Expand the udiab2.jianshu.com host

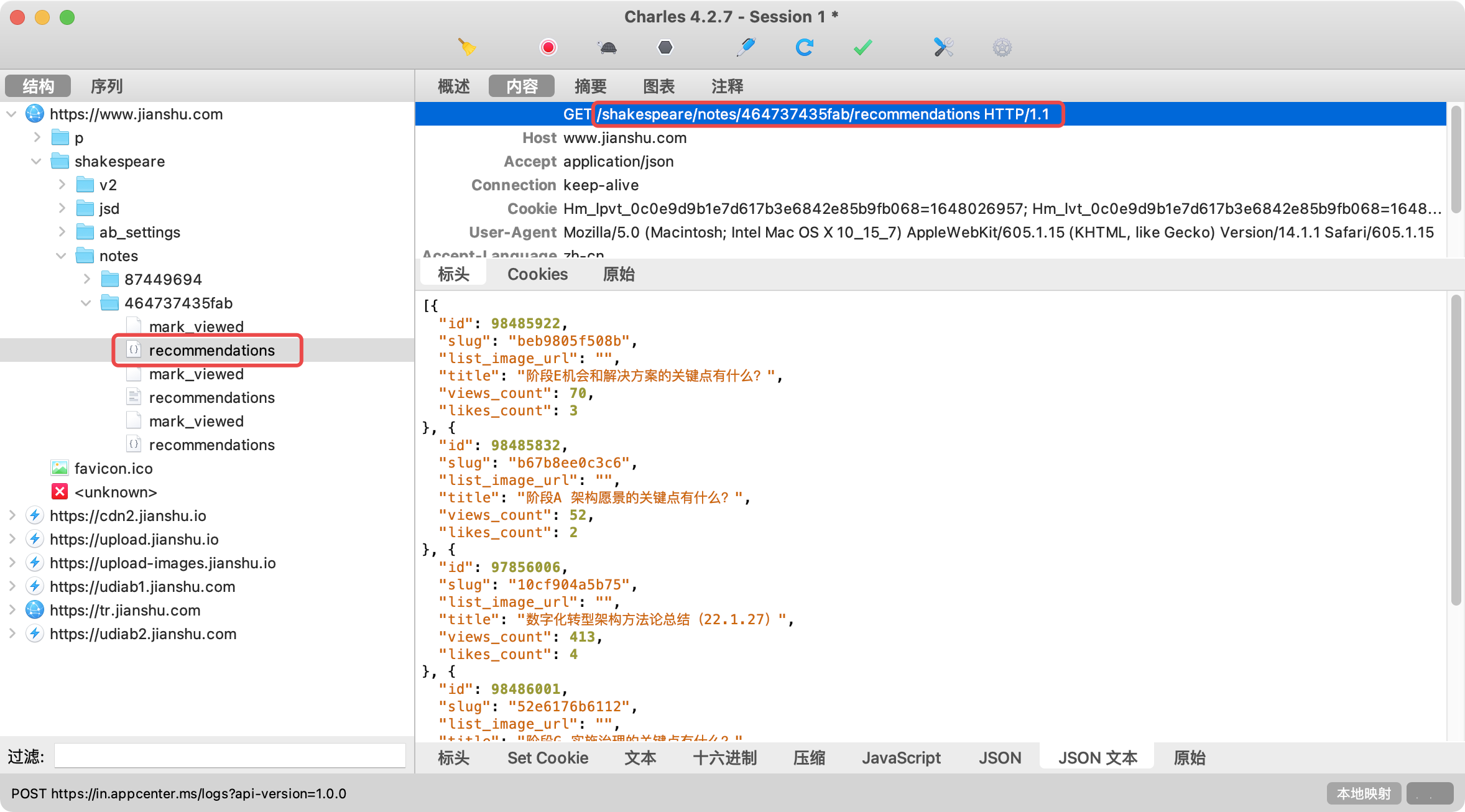pyautogui.click(x=11, y=634)
